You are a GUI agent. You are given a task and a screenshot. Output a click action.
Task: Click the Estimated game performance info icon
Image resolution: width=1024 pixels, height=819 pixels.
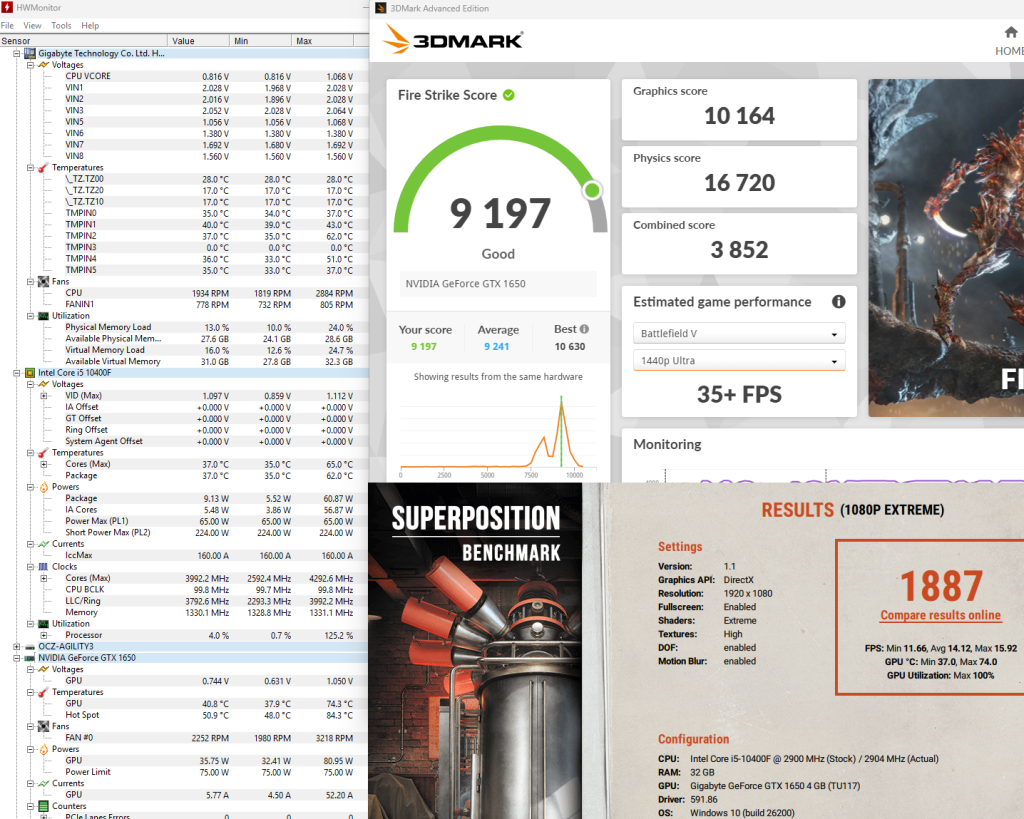(x=839, y=302)
